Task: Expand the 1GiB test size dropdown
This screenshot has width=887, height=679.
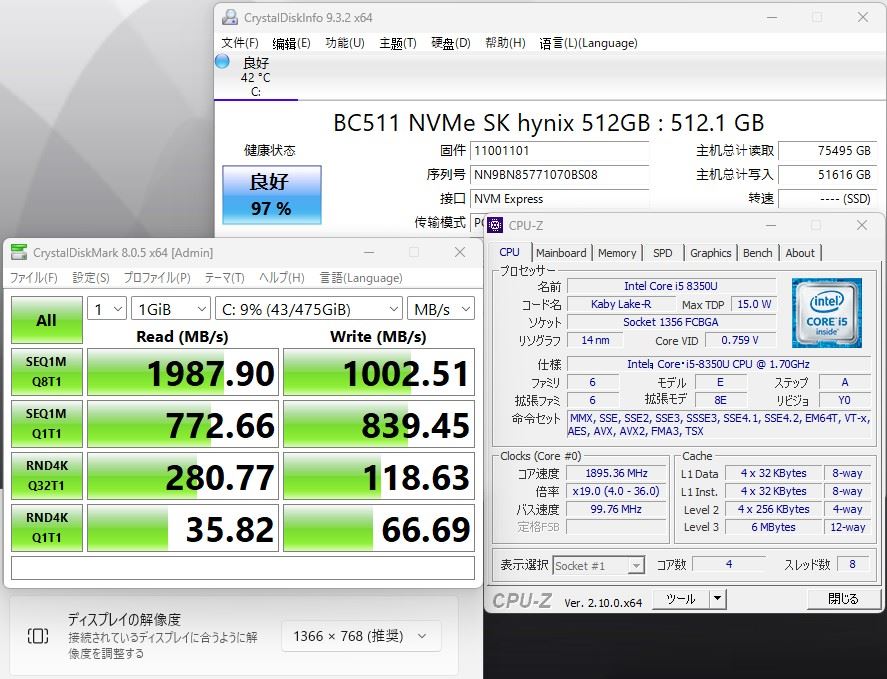Action: tap(171, 309)
